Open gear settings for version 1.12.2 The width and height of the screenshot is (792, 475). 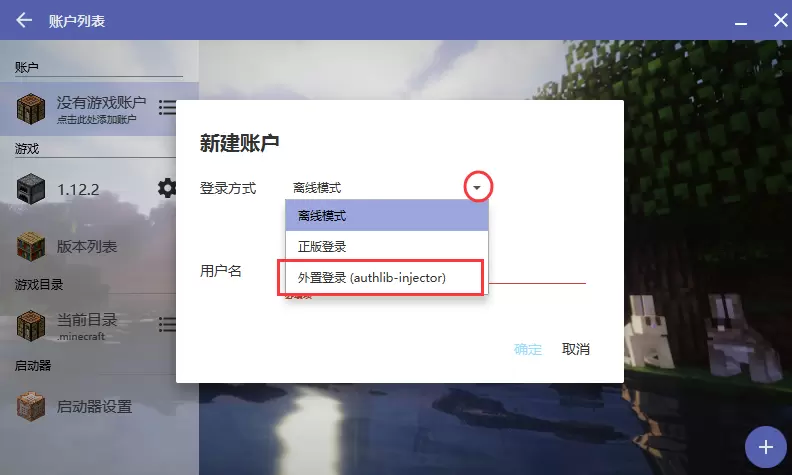167,188
